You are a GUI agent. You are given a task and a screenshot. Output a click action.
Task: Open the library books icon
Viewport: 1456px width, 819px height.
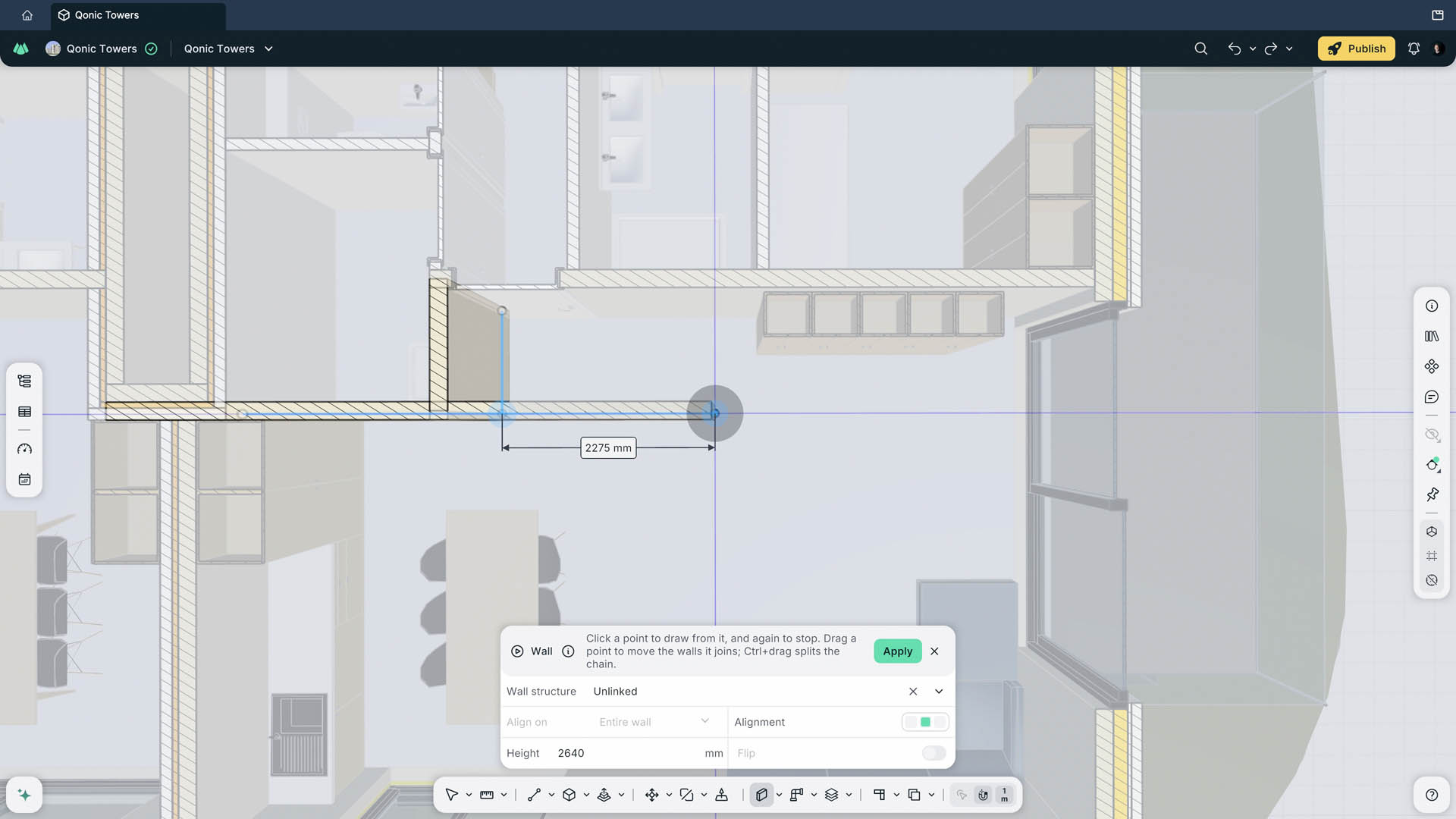(x=1432, y=336)
